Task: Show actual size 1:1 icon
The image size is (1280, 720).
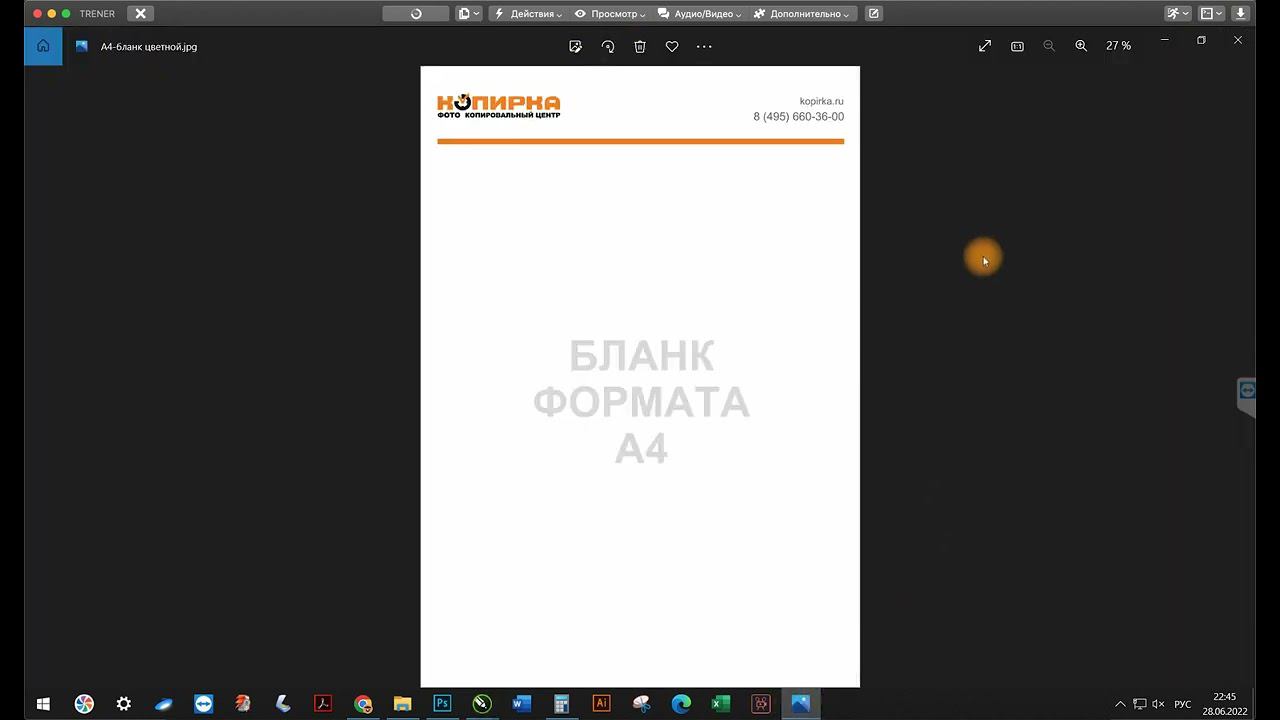Action: coord(1017,46)
